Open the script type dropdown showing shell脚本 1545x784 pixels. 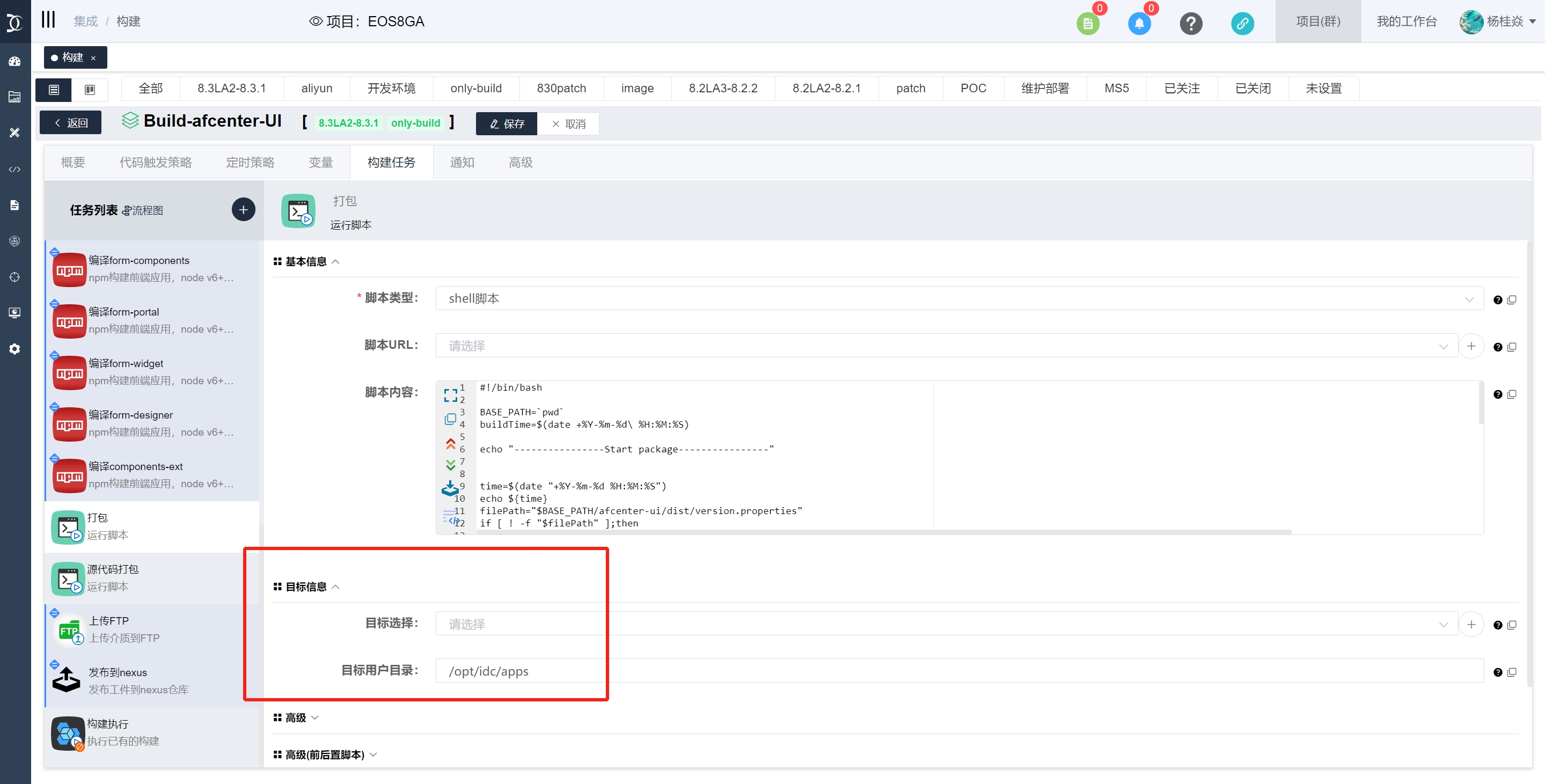pos(959,298)
